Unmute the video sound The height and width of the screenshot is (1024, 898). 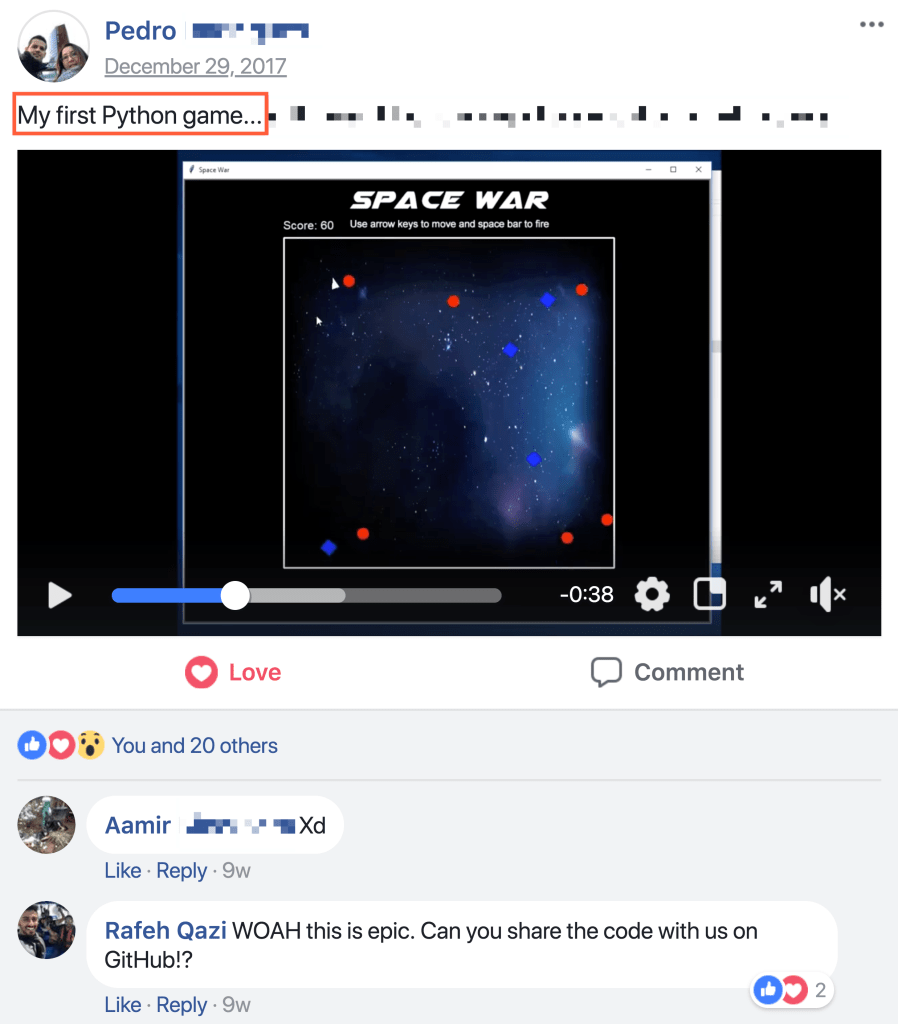(827, 594)
